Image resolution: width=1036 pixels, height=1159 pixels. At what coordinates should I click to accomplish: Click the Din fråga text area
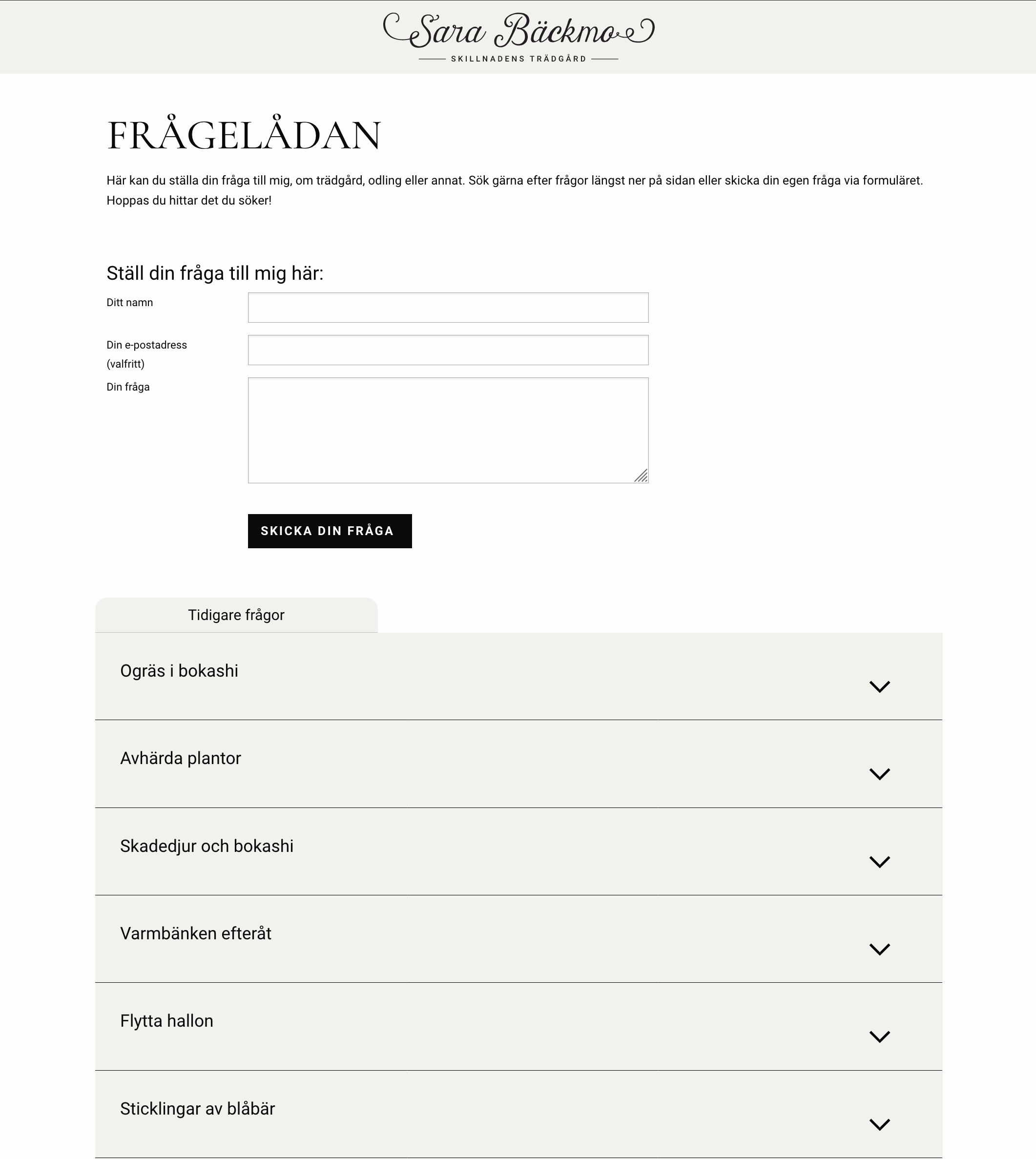(x=448, y=430)
